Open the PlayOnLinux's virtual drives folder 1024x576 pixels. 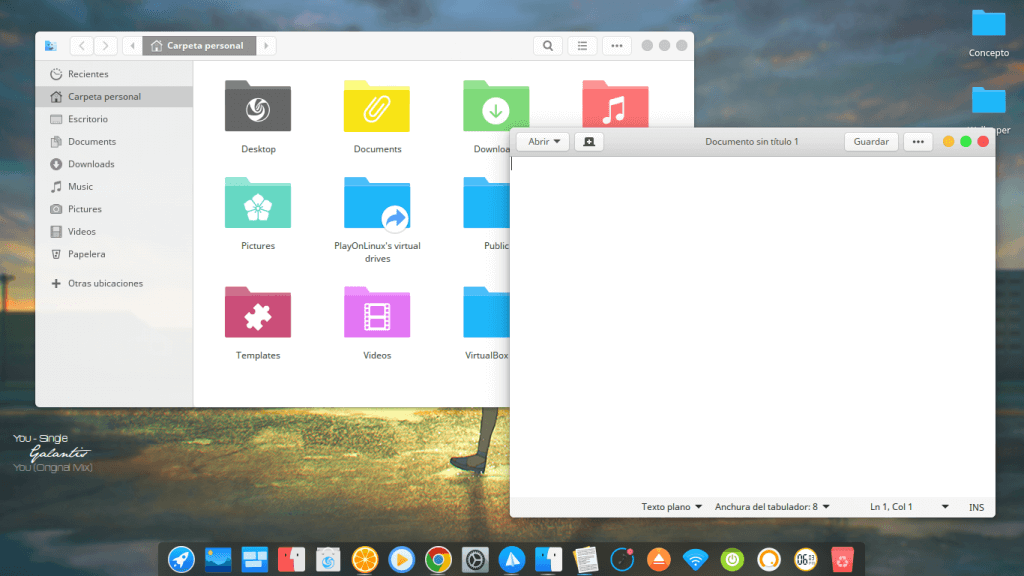377,204
